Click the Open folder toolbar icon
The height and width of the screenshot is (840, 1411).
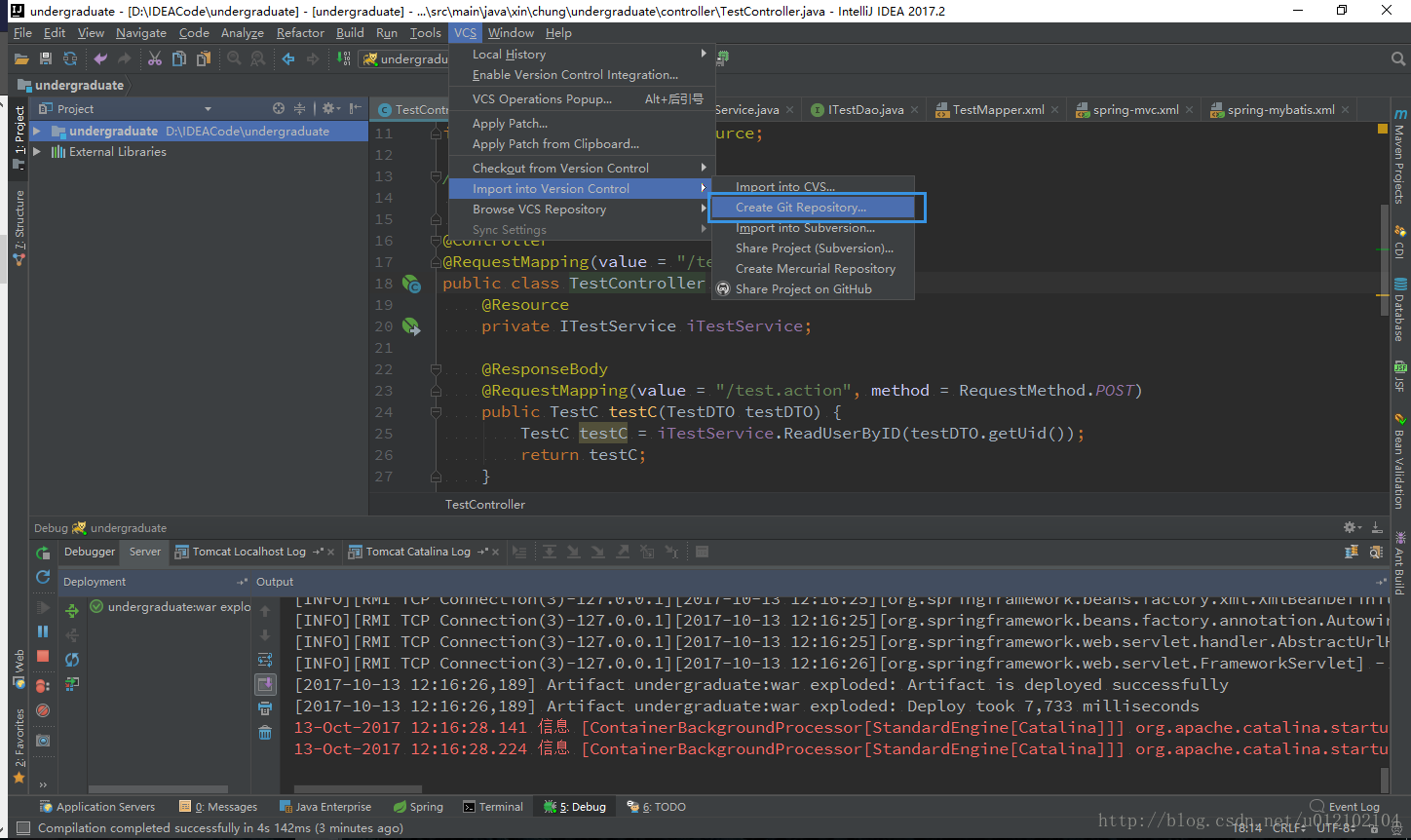click(x=21, y=59)
